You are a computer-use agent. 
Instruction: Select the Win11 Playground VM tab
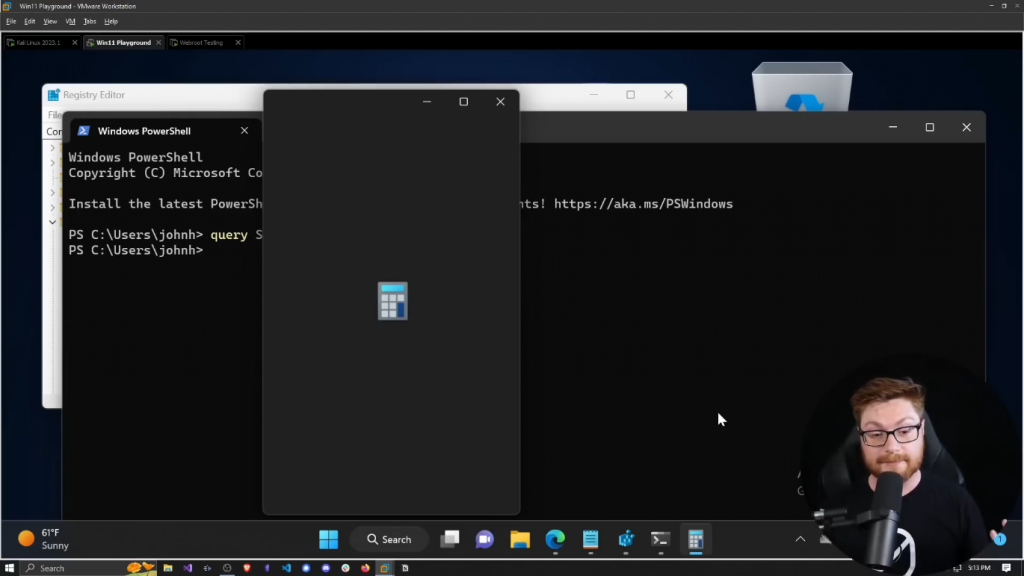(123, 42)
